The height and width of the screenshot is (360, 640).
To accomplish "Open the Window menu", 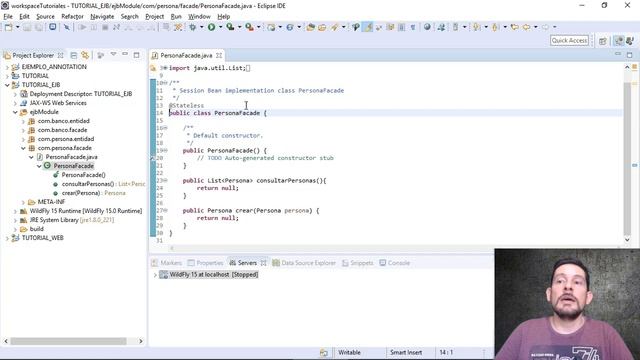I will click(x=199, y=17).
